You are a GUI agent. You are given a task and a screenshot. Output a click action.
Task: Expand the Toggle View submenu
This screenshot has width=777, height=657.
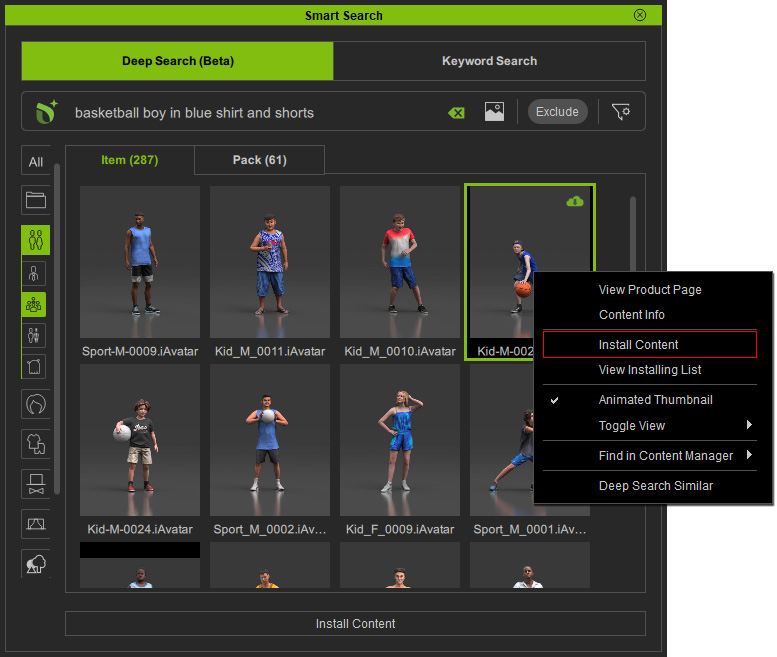click(x=650, y=426)
